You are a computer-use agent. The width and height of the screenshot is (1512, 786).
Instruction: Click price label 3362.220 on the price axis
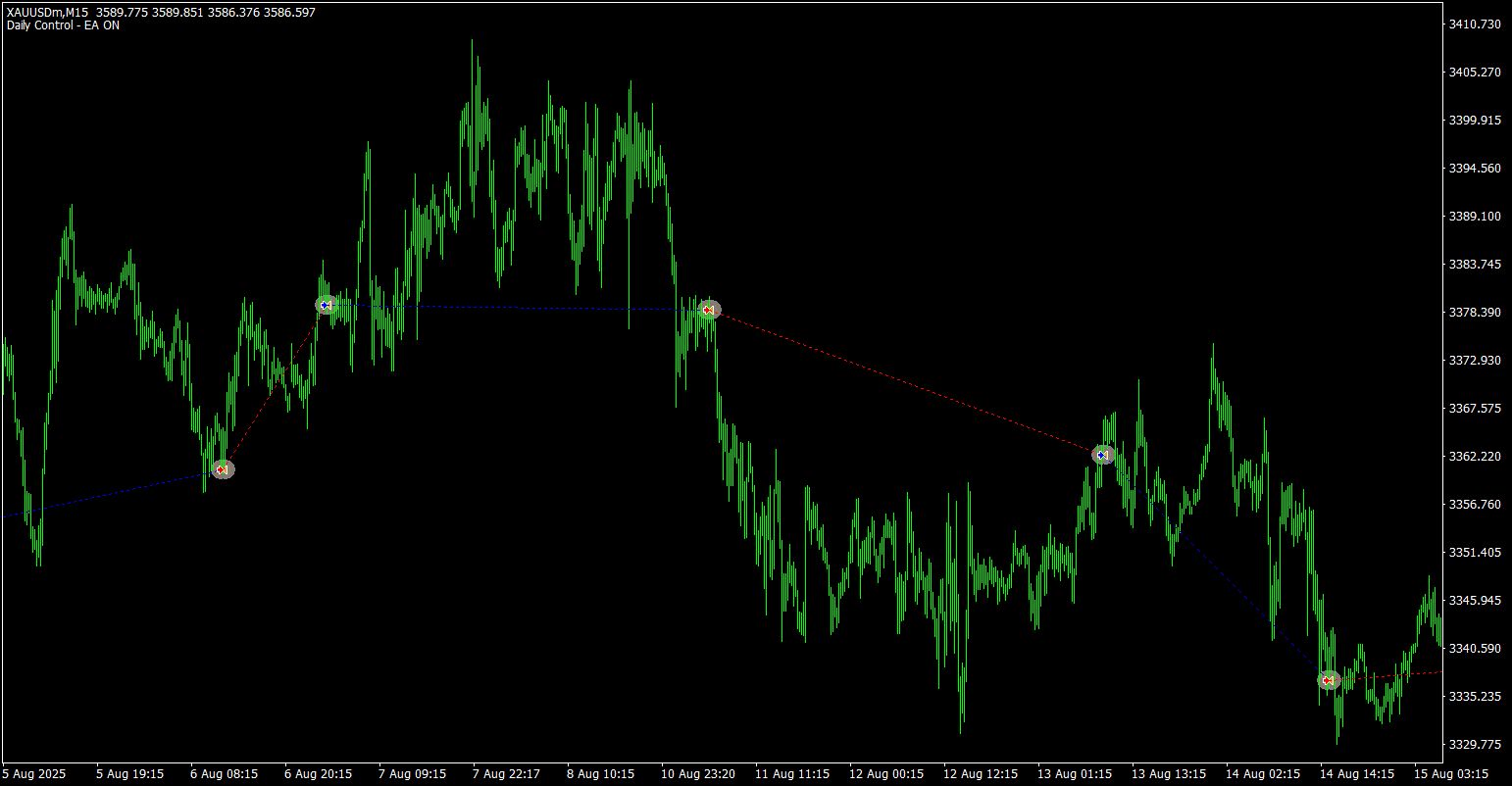click(x=1475, y=456)
